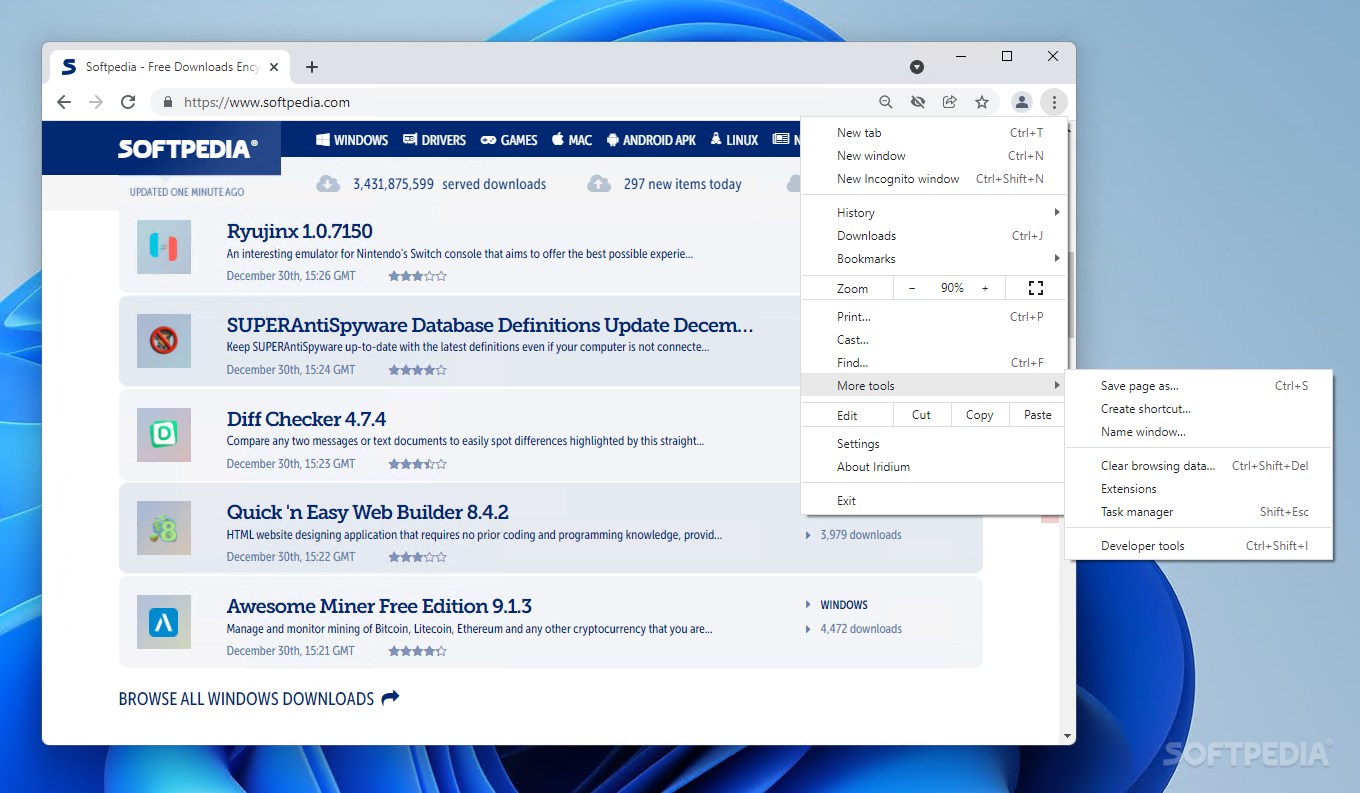Share this page via share icon

point(950,102)
